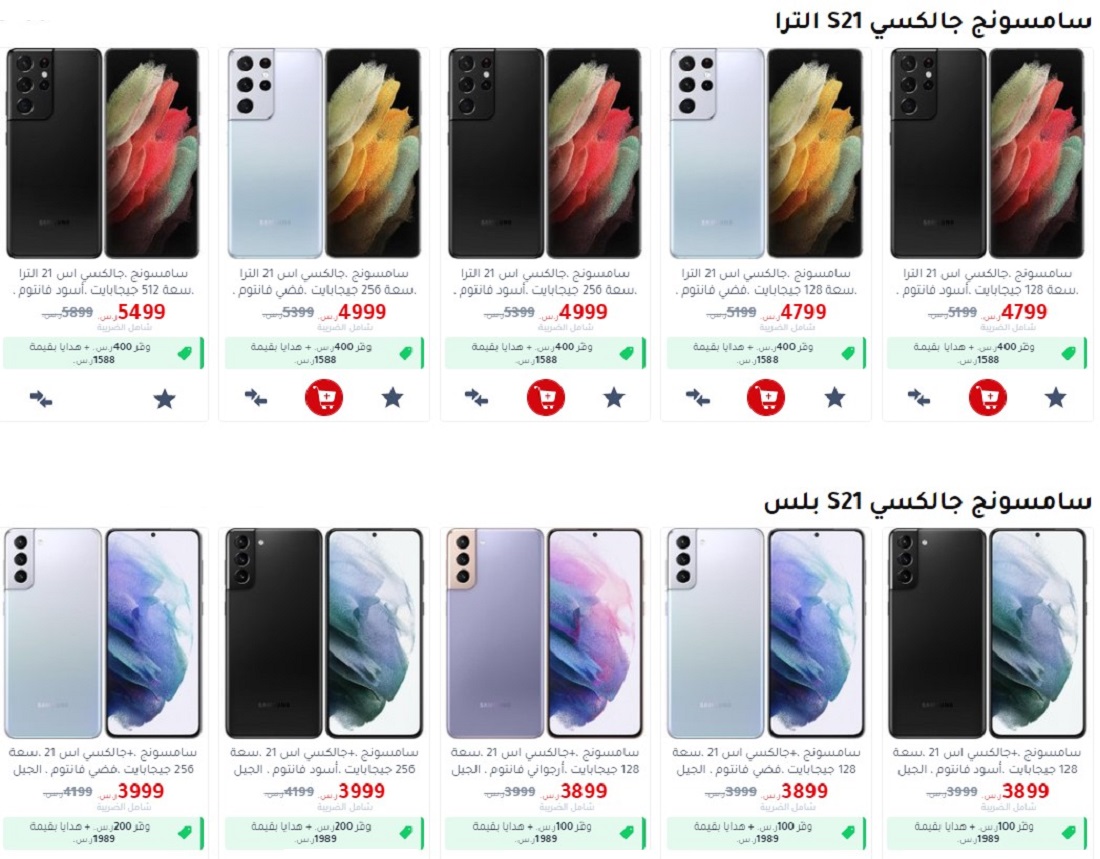Star the S21 Ultra 256GB black phone
1100x859 pixels.
614,398
